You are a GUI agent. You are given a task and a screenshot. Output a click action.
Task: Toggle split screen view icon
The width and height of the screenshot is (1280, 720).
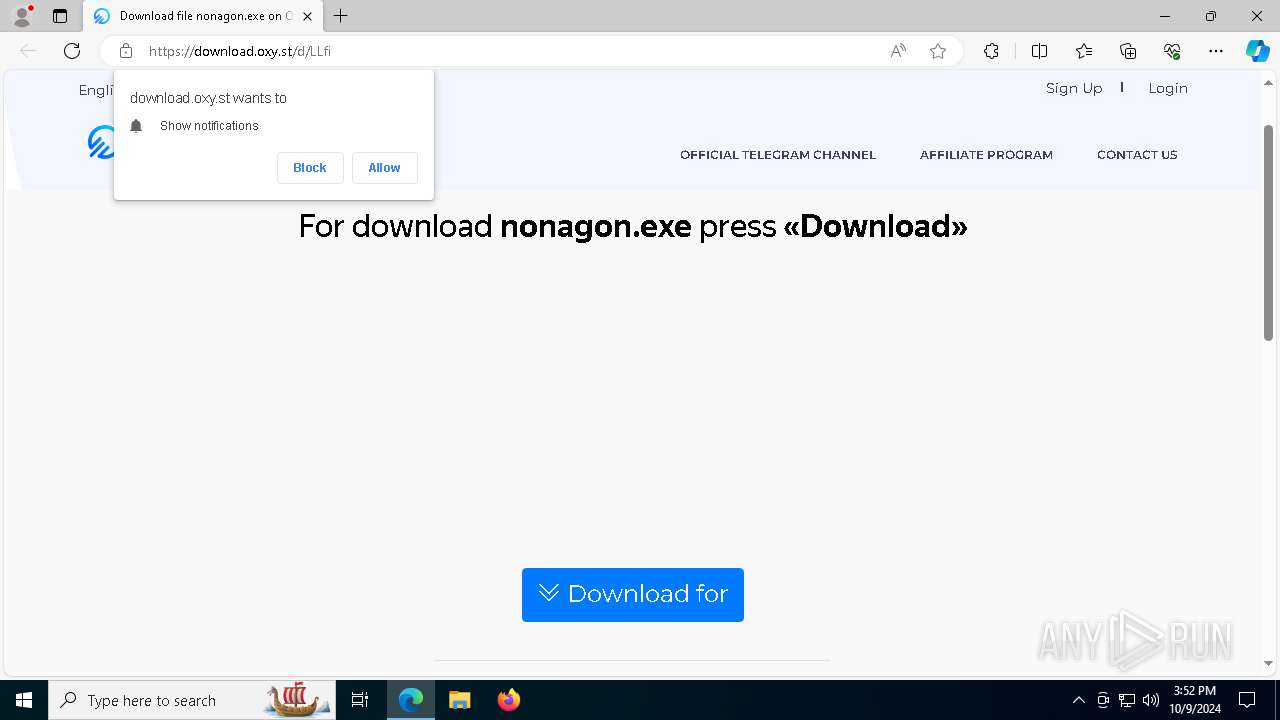click(1039, 51)
